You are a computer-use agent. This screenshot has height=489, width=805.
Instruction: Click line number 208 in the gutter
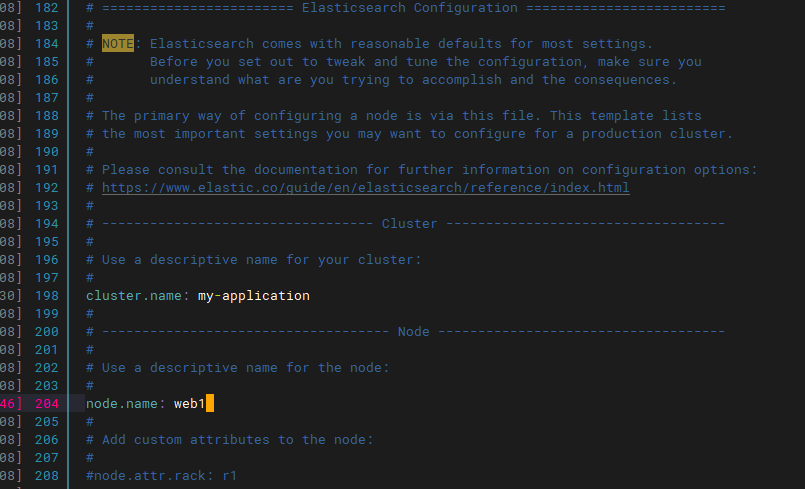coord(47,476)
